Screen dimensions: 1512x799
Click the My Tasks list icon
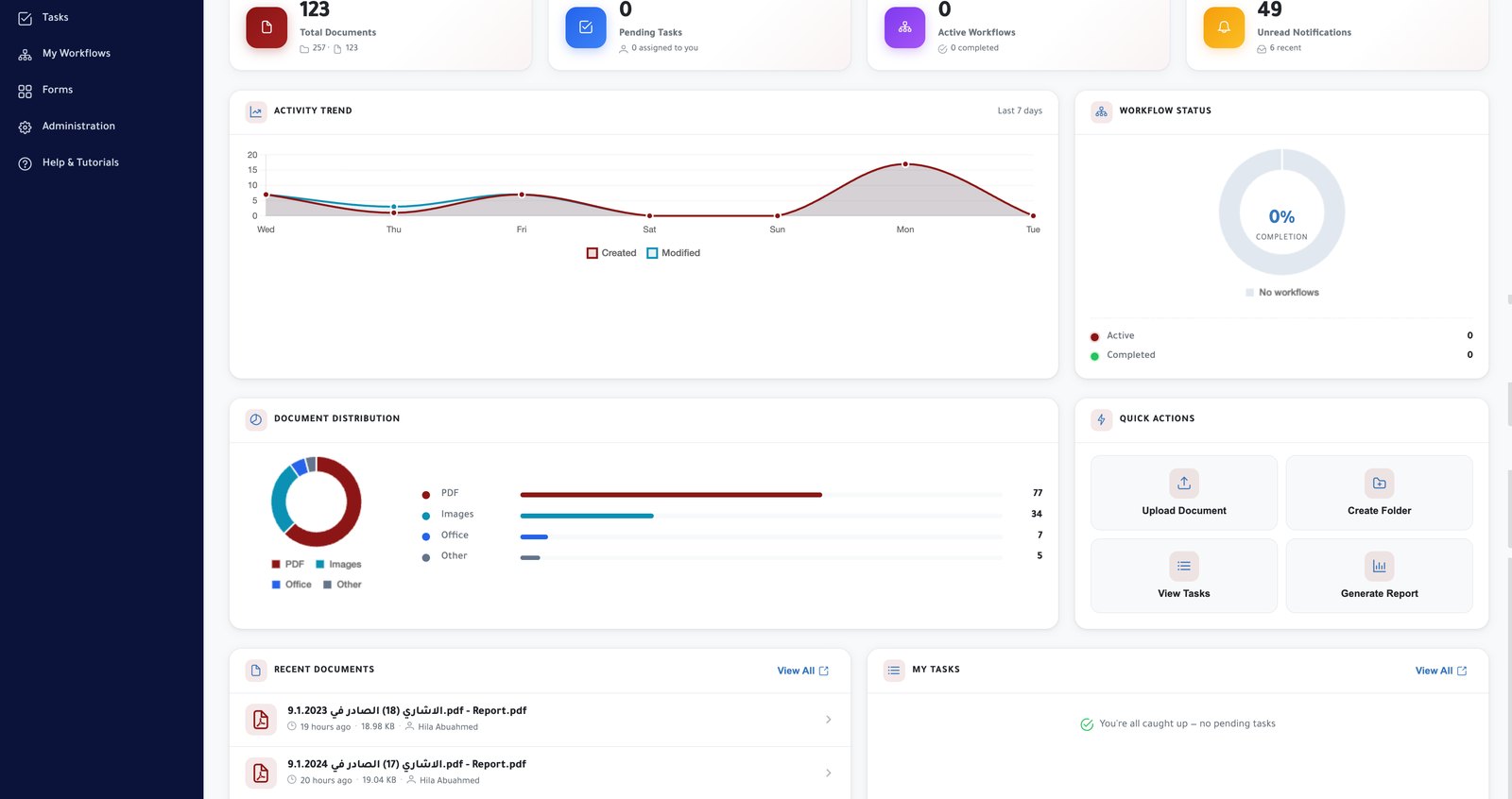(x=894, y=671)
